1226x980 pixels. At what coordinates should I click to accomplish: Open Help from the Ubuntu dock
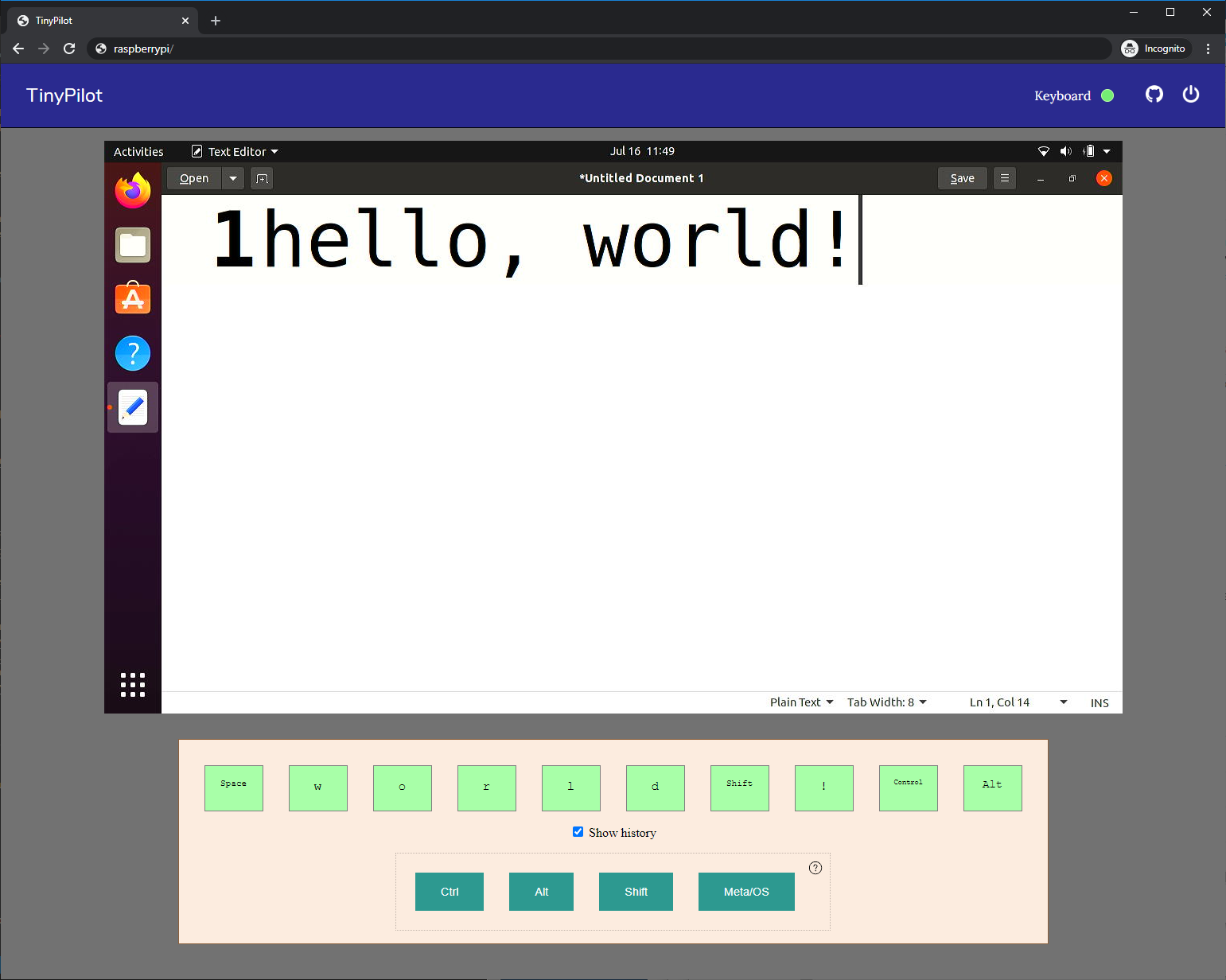pos(133,353)
